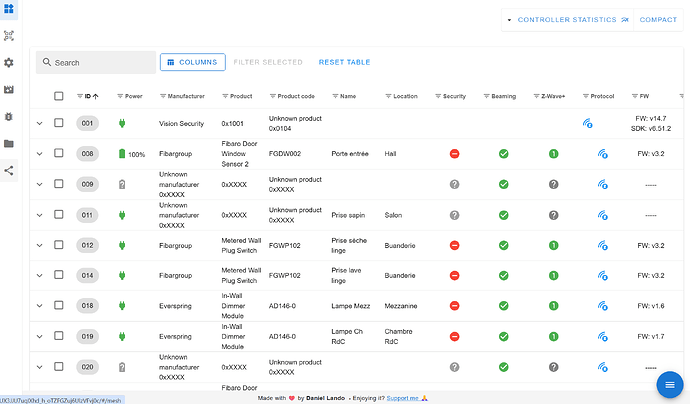Select checkbox for node 018

pyautogui.click(x=59, y=305)
